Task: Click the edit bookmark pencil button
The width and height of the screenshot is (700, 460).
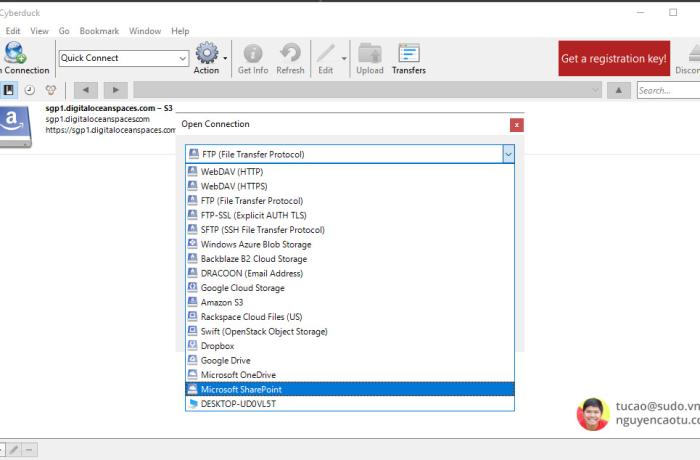Action: tap(13, 449)
